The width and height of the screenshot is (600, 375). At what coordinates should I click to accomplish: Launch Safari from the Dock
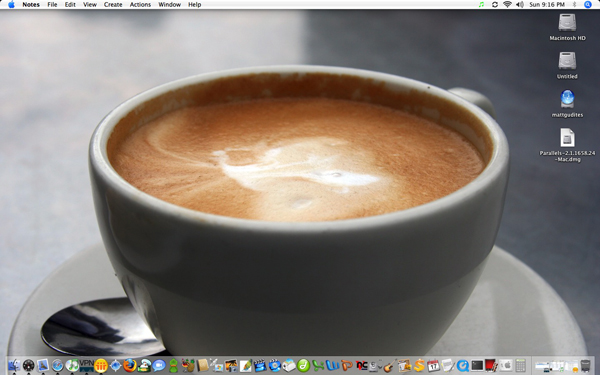(x=57, y=365)
